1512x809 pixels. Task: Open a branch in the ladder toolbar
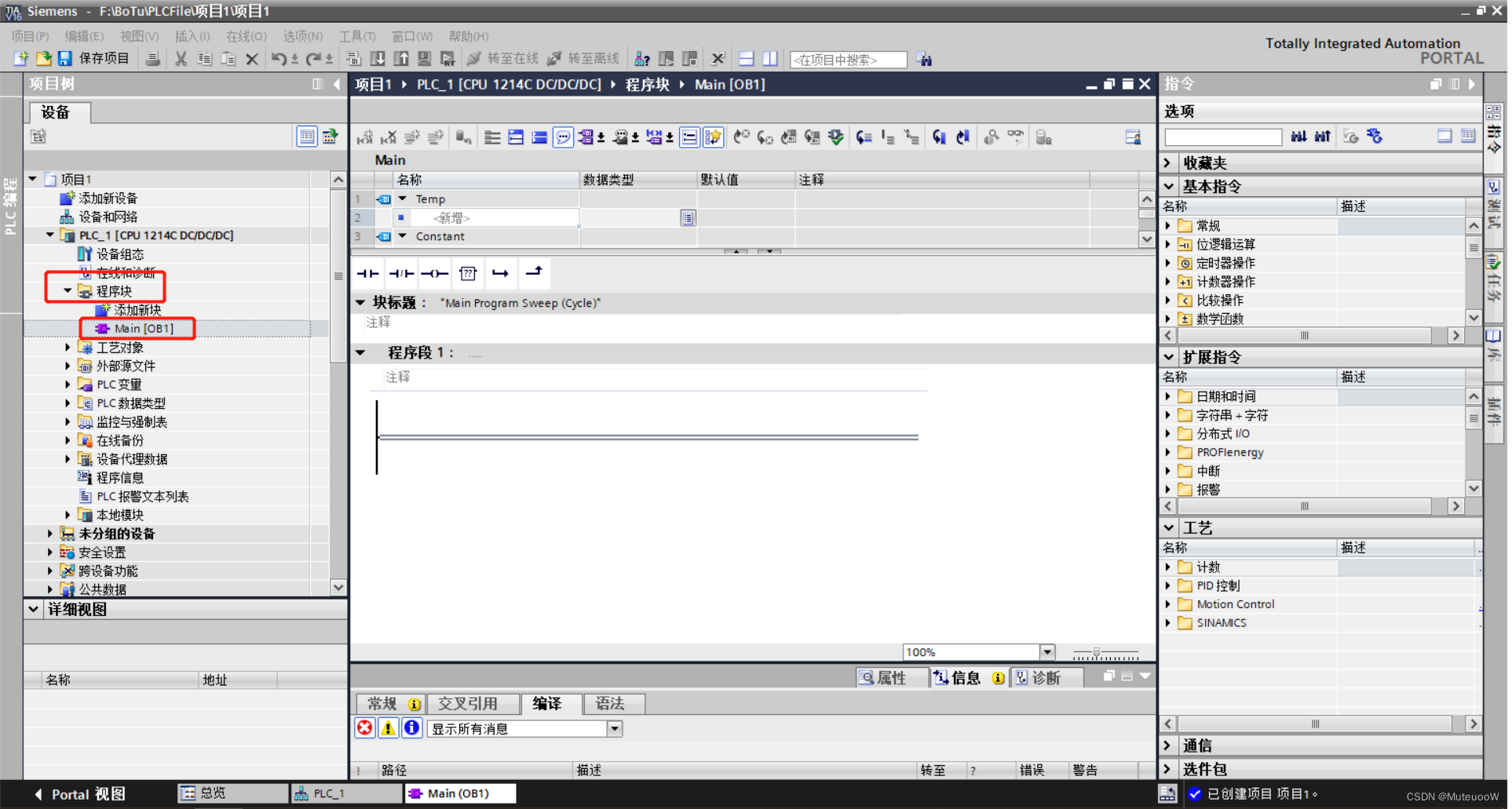(501, 273)
